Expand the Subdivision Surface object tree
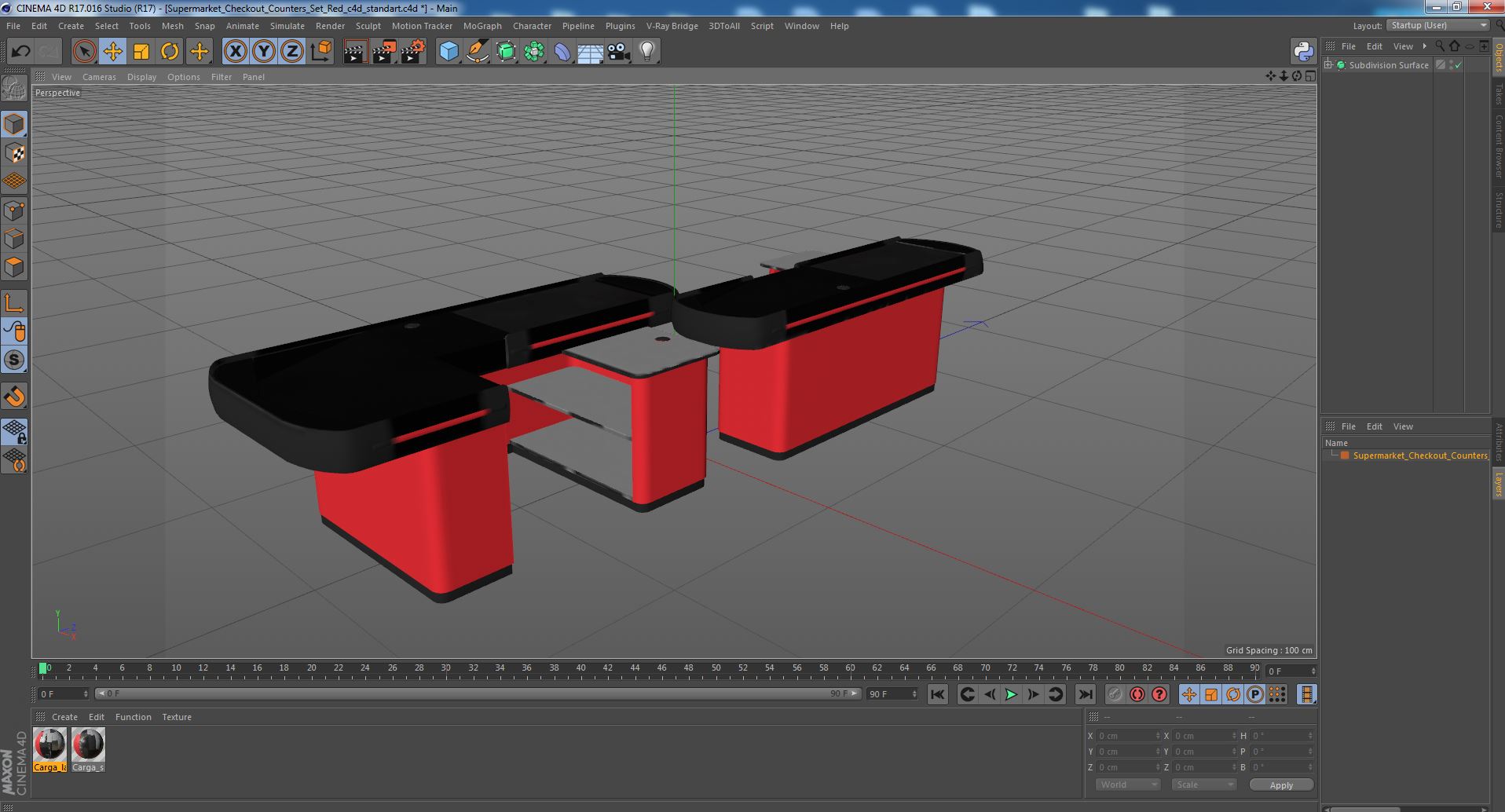This screenshot has width=1505, height=812. [x=1328, y=65]
